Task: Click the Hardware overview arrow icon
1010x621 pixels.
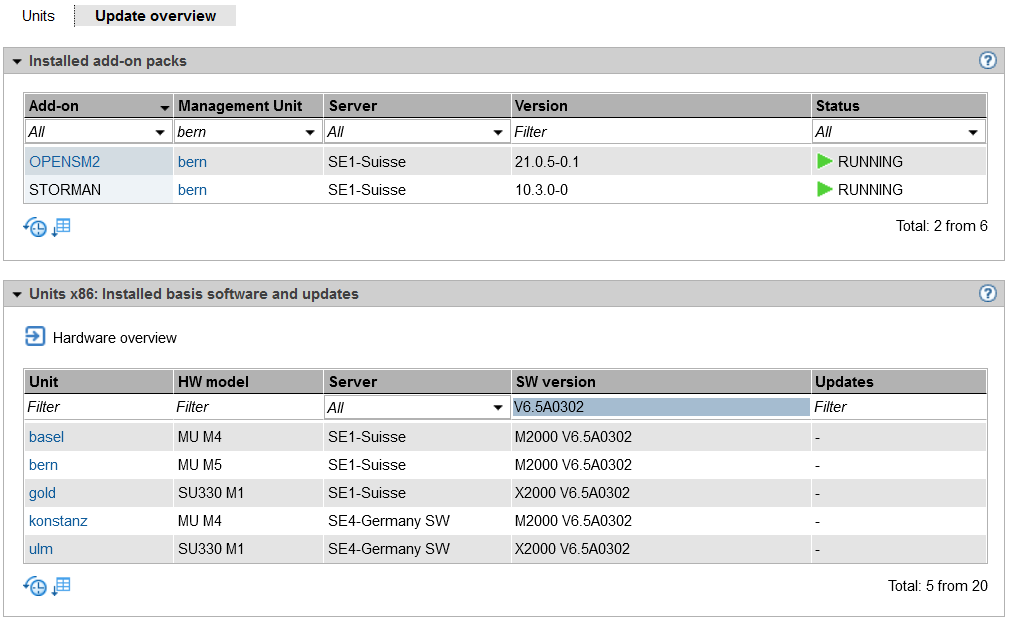Action: pos(36,337)
